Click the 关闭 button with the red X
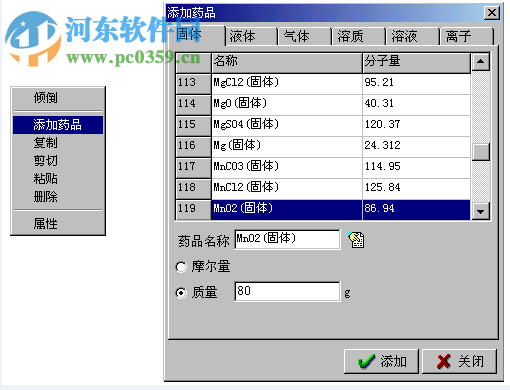The image size is (510, 390). coord(459,361)
